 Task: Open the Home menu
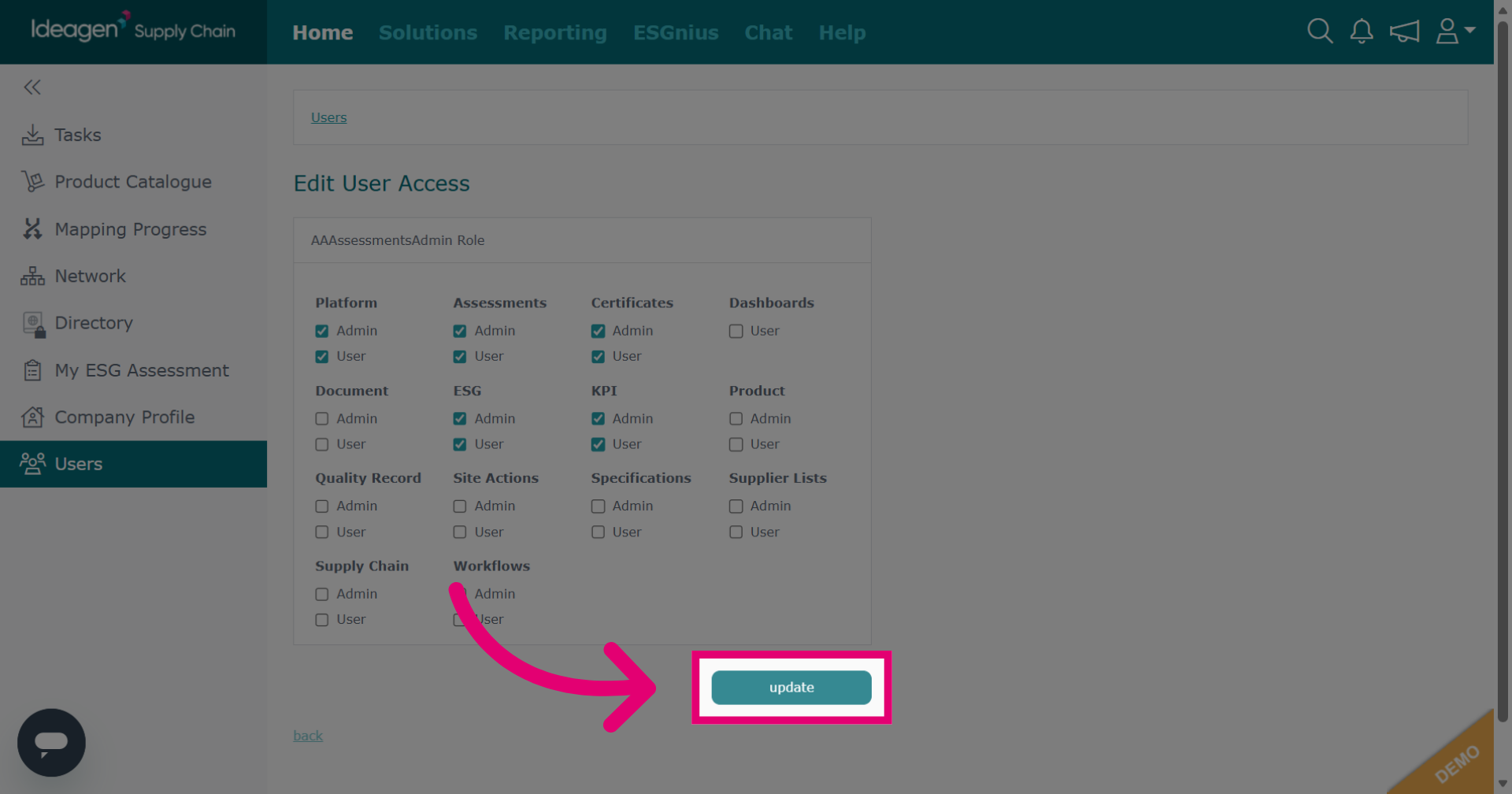[x=323, y=32]
